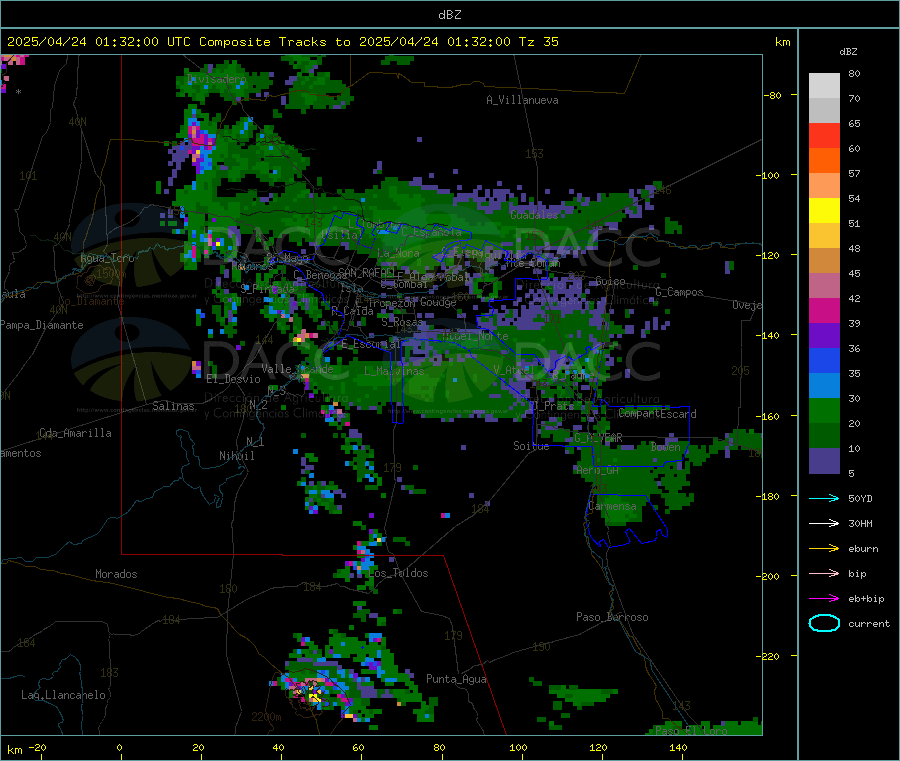Click the 'Carmensa' map label

(612, 506)
